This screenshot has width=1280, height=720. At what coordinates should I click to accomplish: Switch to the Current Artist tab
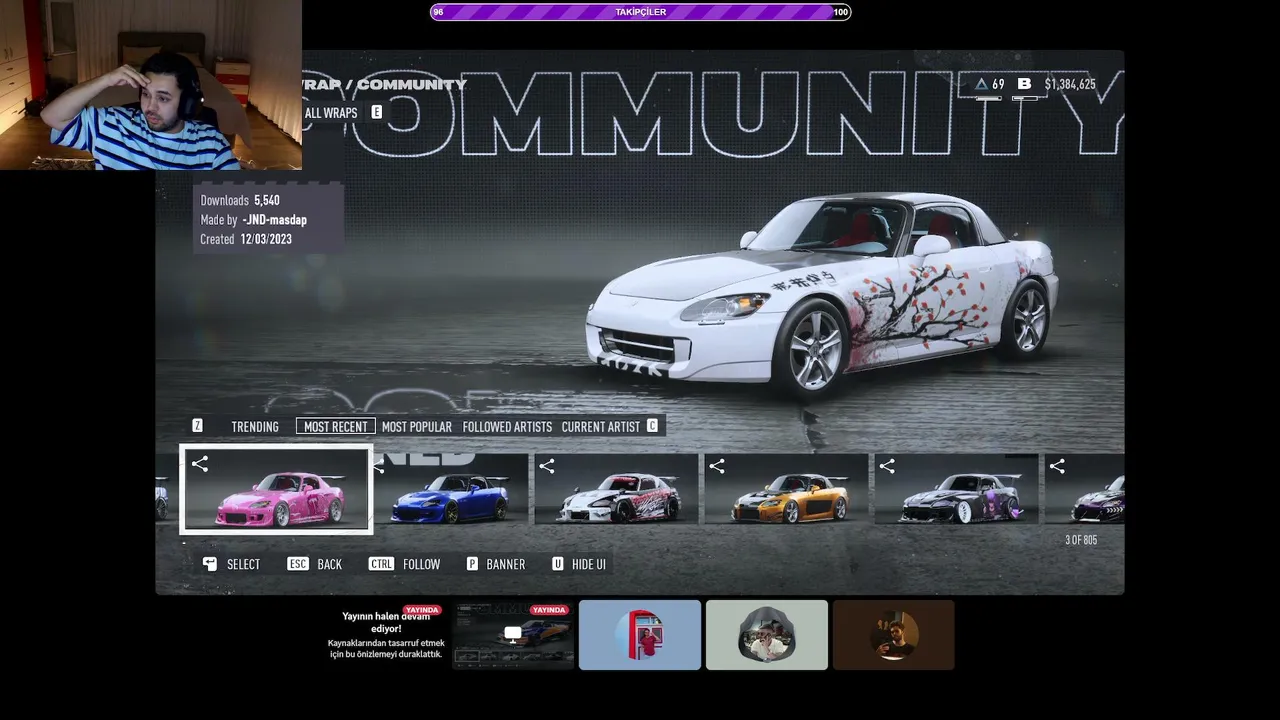[x=600, y=427]
